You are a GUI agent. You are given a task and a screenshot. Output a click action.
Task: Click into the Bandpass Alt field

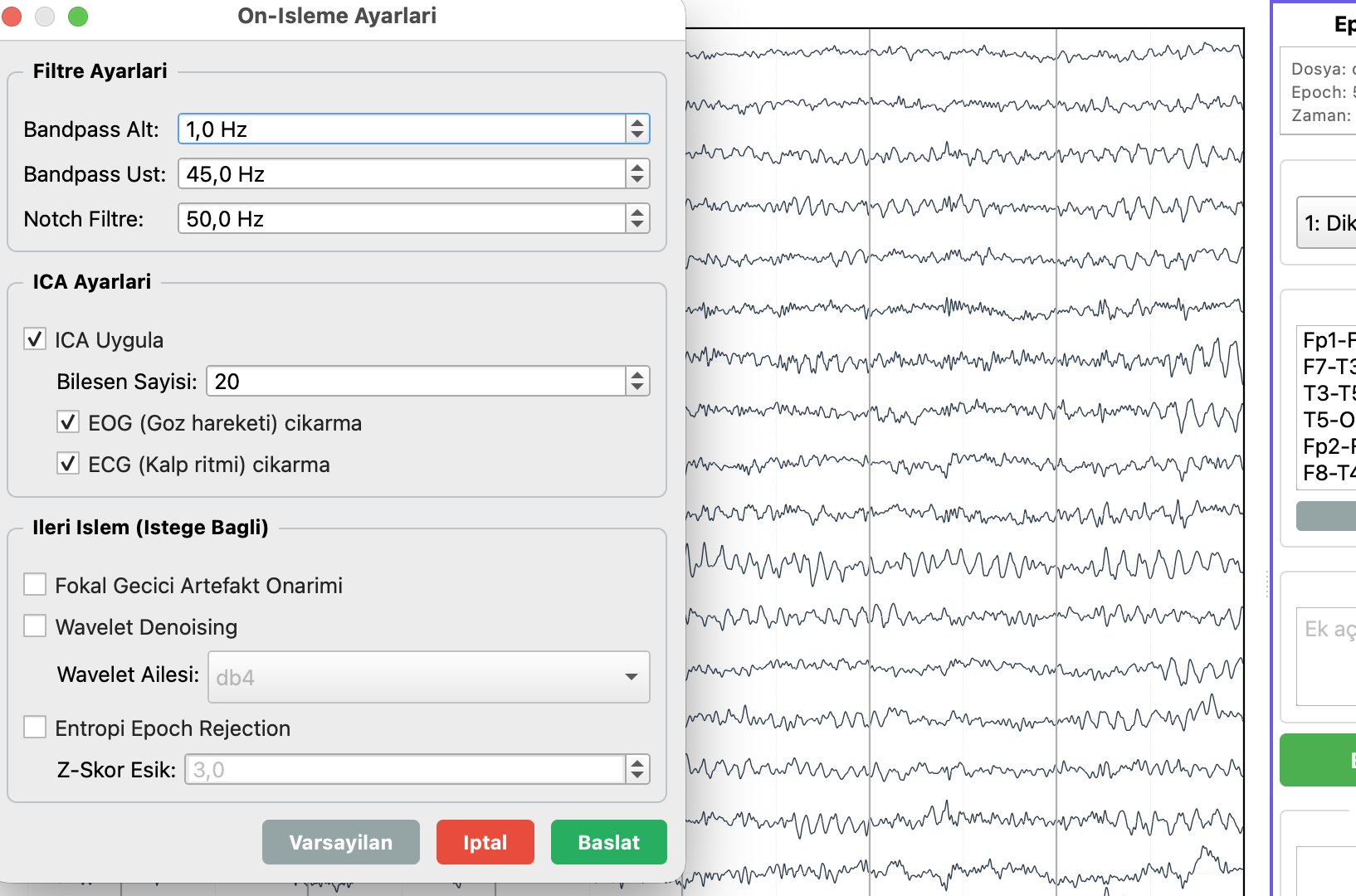[x=402, y=129]
